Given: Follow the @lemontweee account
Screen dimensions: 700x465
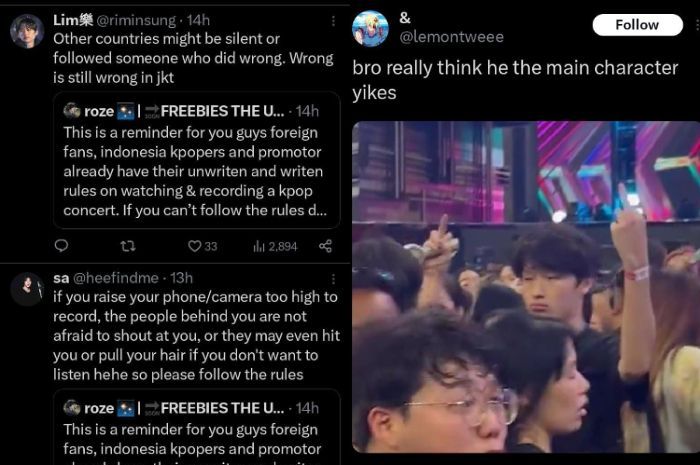Looking at the screenshot, I should click(x=637, y=25).
